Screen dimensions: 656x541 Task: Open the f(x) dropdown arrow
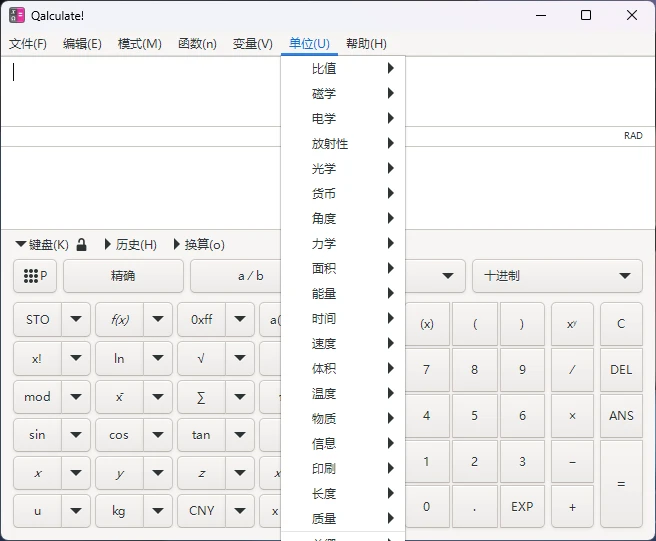point(158,320)
